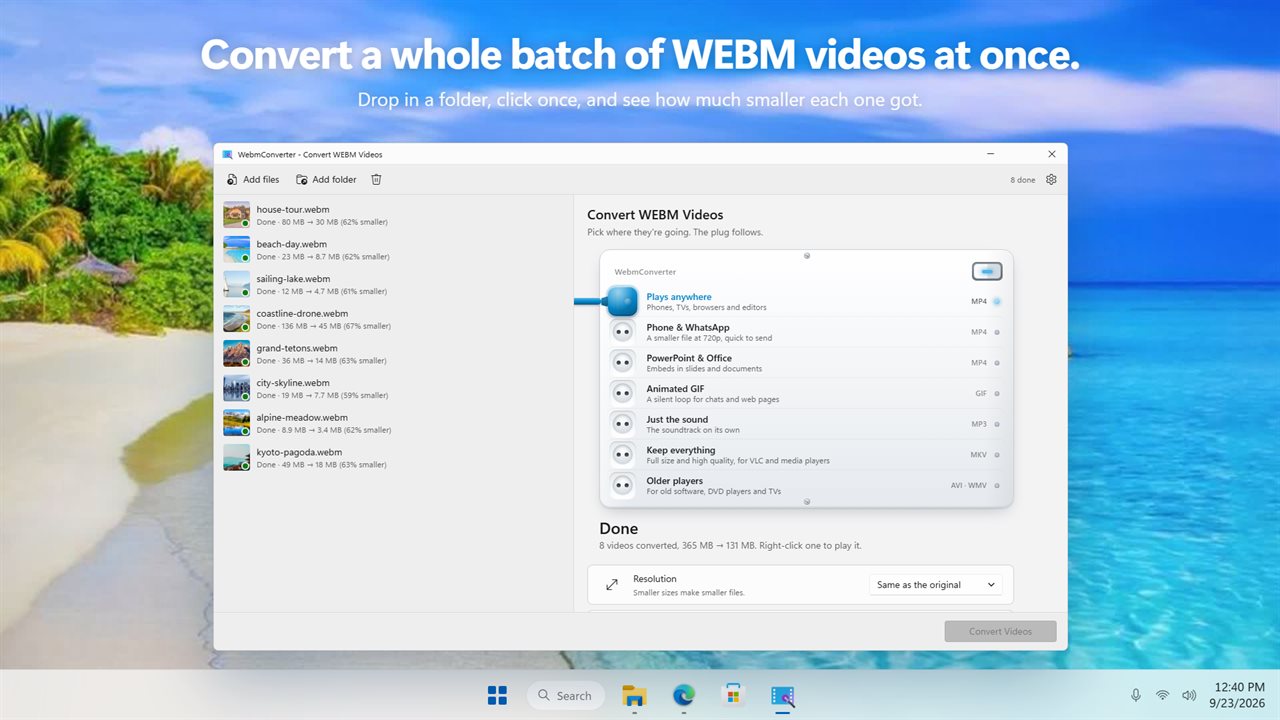Select the file name grand-tetons.webm
Image resolution: width=1280 pixels, height=720 pixels.
[297, 348]
